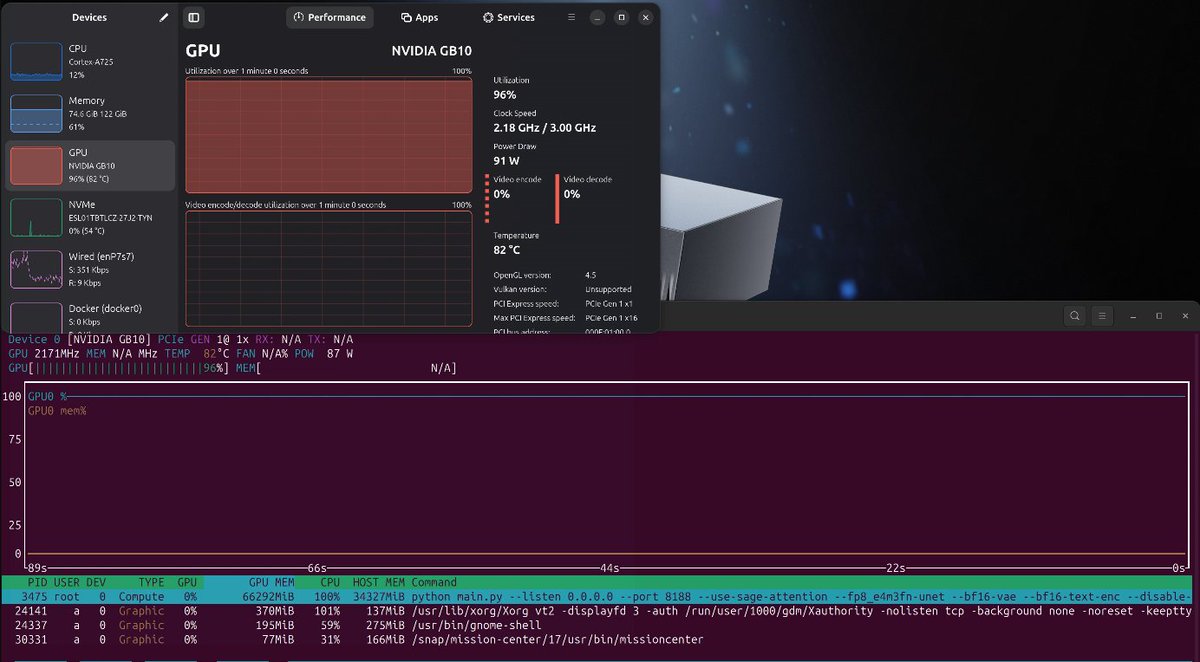Image resolution: width=1200 pixels, height=662 pixels.
Task: Open the Apps tab
Action: (420, 17)
